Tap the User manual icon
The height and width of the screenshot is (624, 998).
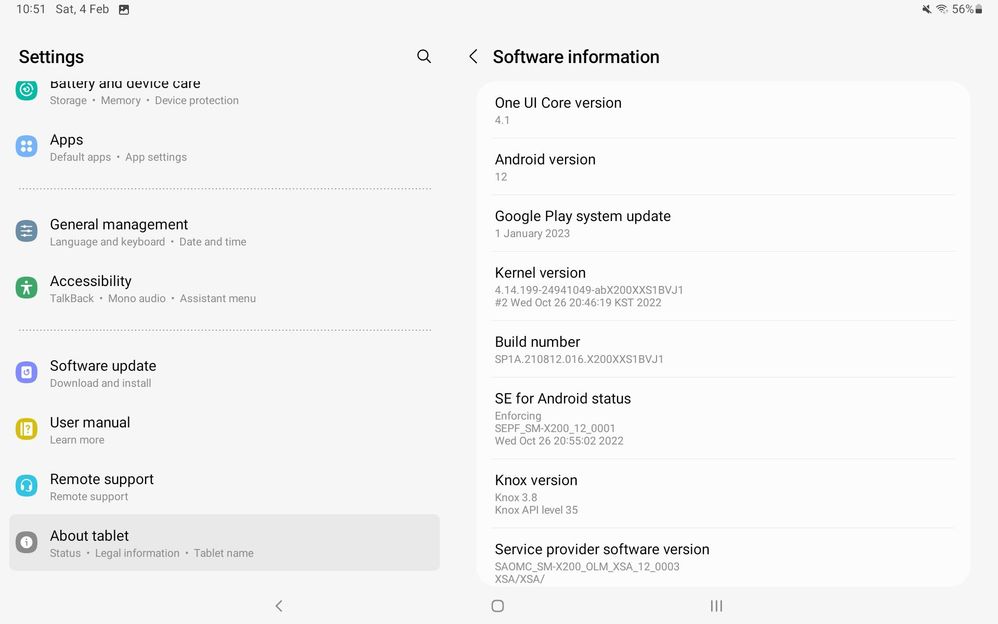pyautogui.click(x=26, y=429)
